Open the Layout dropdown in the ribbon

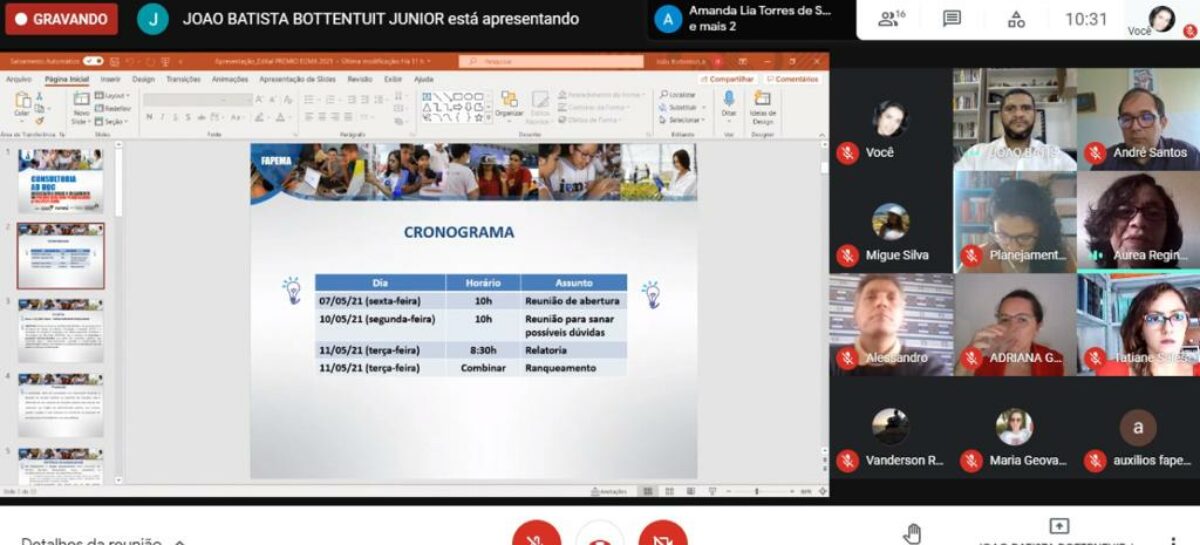(x=112, y=95)
